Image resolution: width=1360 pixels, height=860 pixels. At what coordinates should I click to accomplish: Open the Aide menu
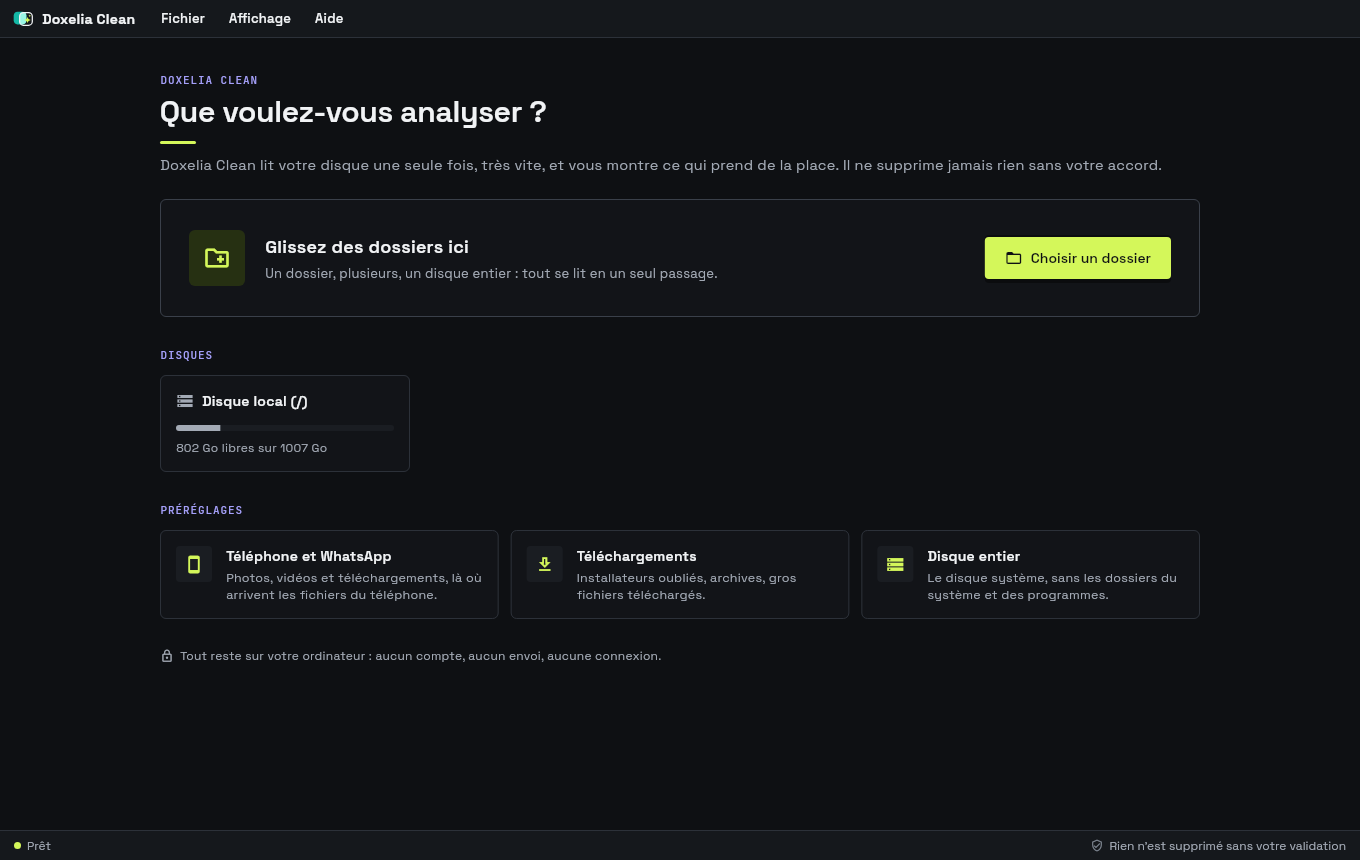pos(329,19)
